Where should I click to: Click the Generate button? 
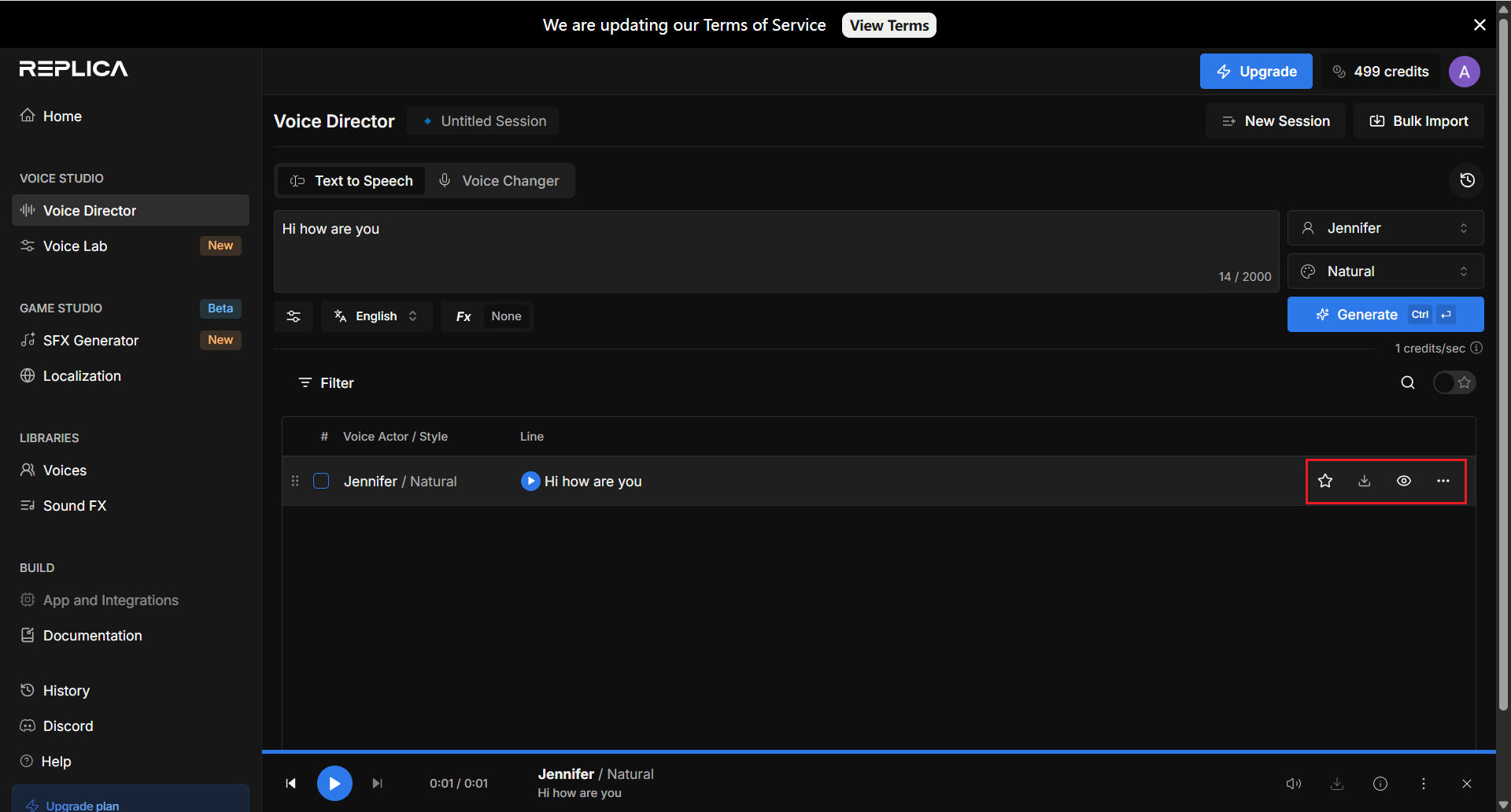pyautogui.click(x=1386, y=314)
